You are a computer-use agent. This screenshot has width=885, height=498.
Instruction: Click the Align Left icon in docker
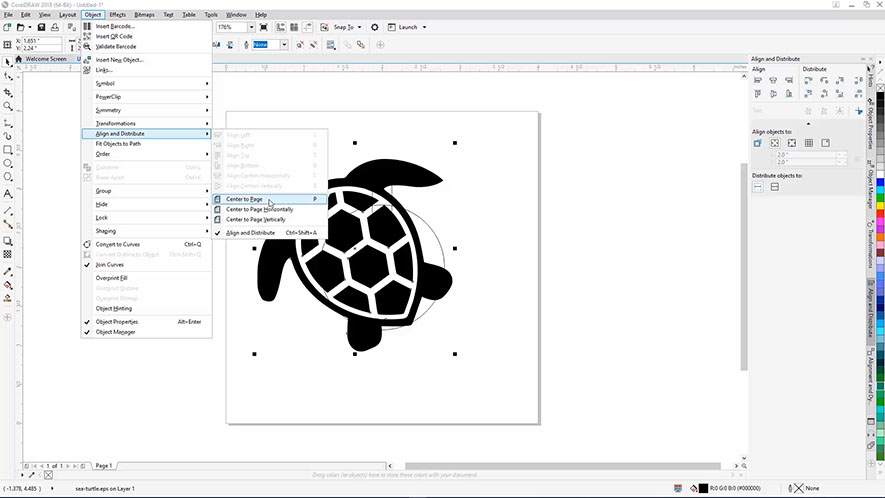coord(758,80)
